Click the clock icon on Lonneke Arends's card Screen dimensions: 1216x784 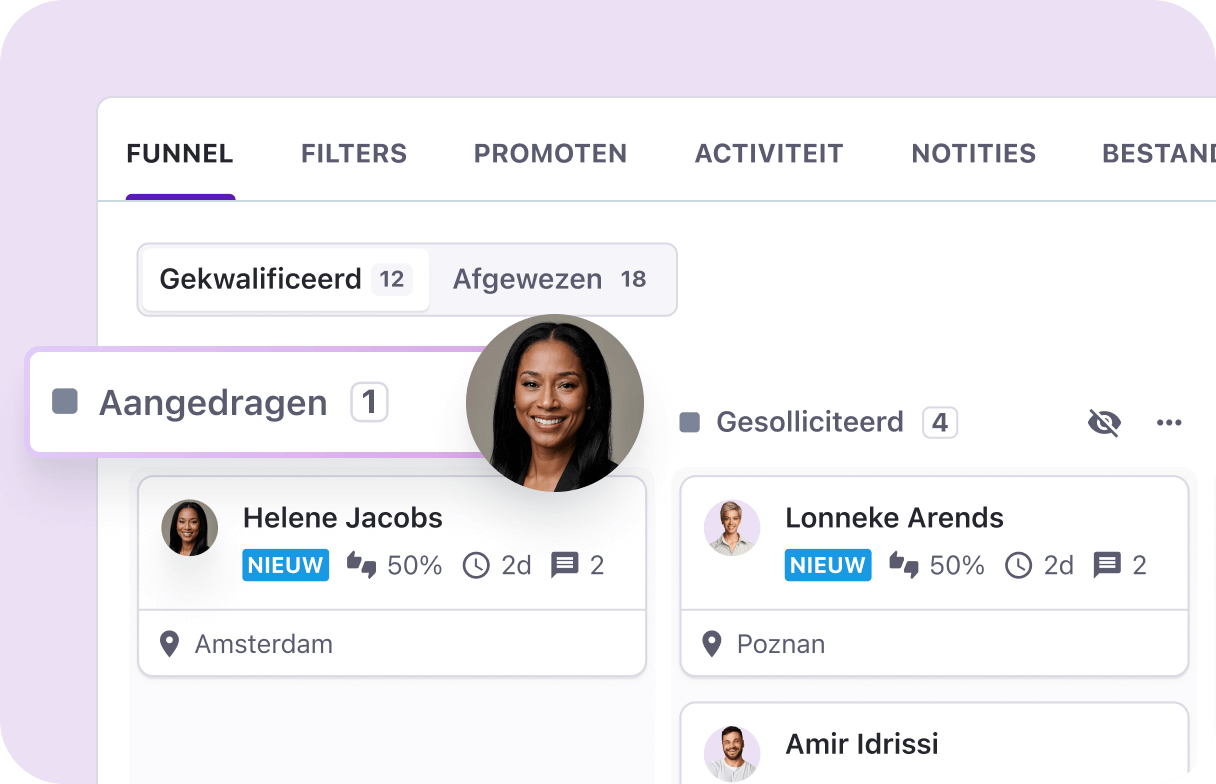click(1018, 565)
